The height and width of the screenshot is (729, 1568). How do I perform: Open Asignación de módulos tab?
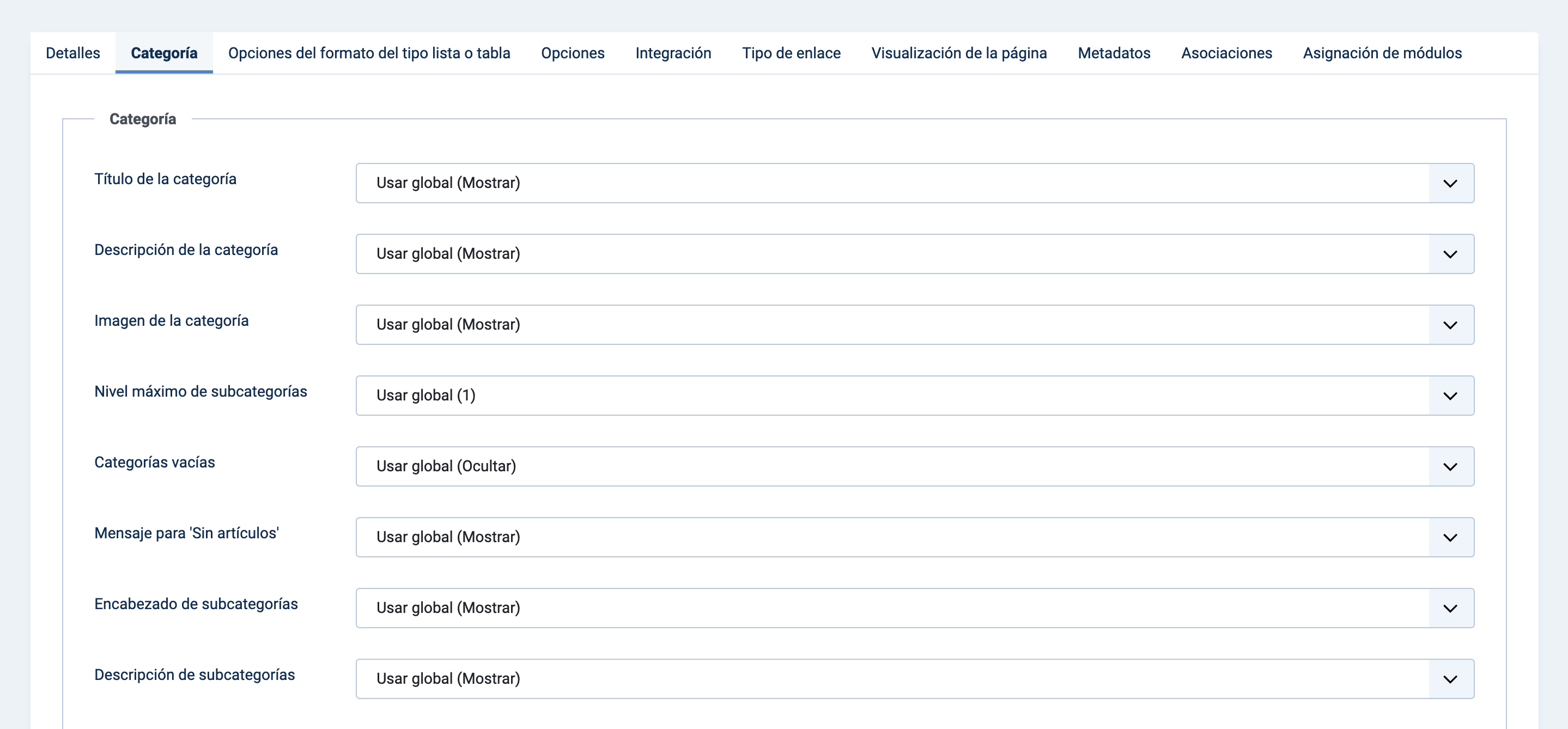coord(1382,53)
